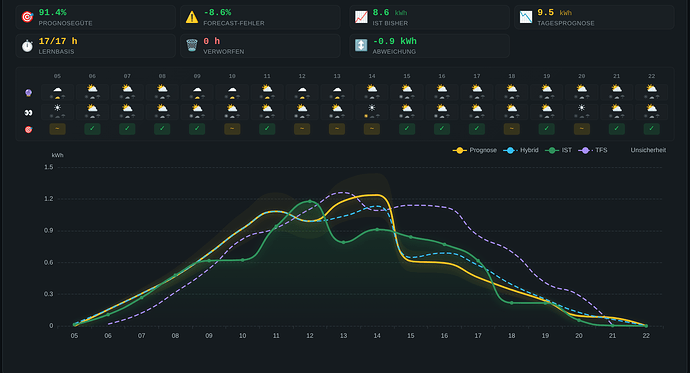This screenshot has width=690, height=373.
Task: Toggle the Hybrid series in legend
Action: (521, 150)
